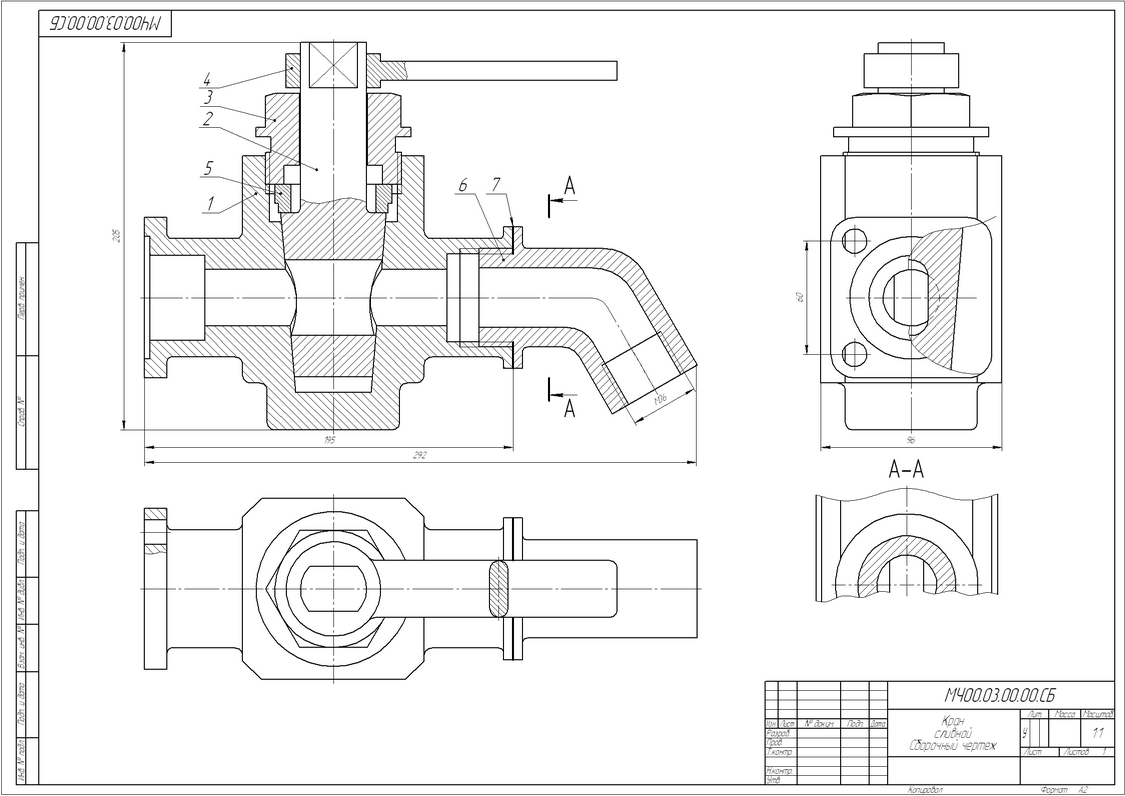
Task: Click the Перв. примен. side cell
Action: coord(22,297)
